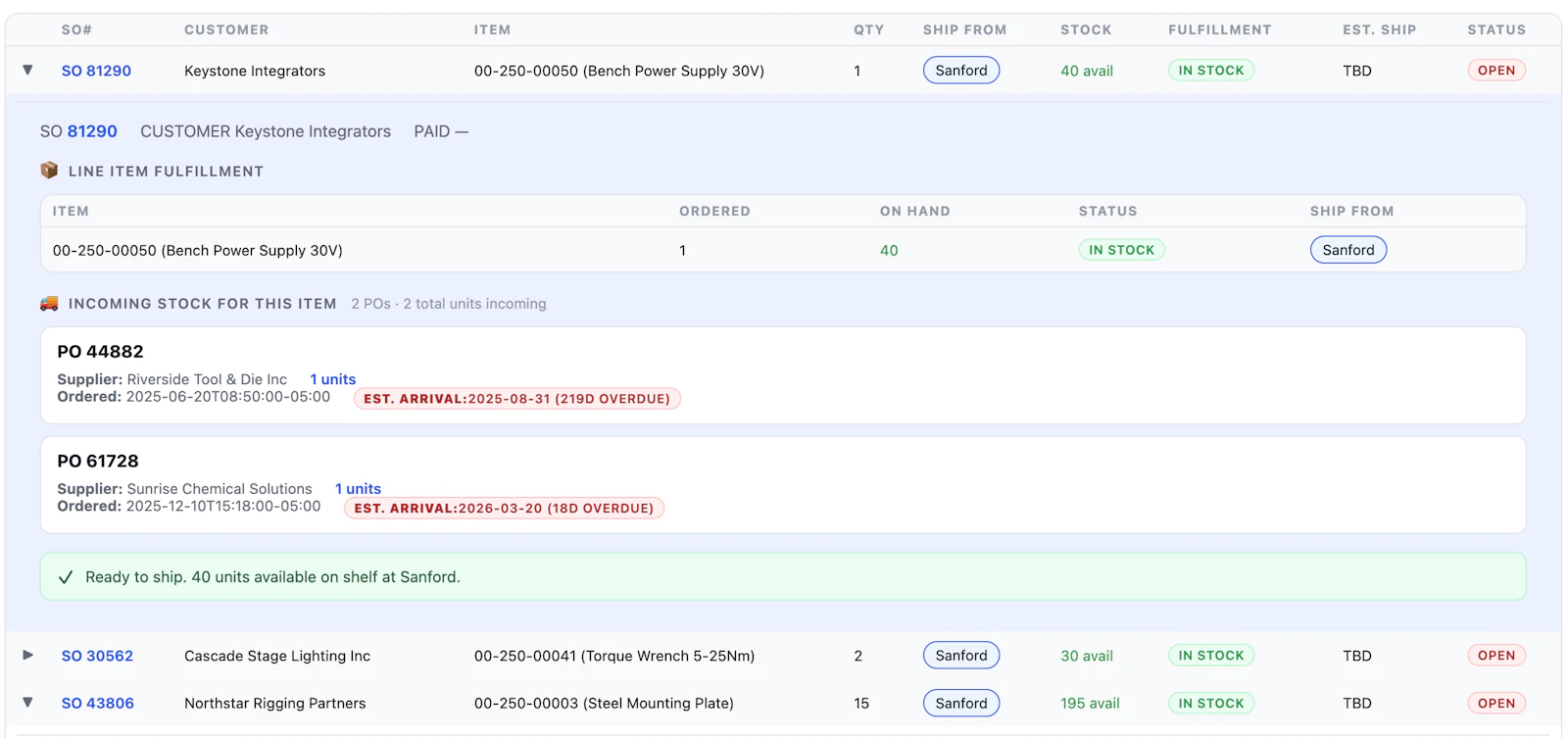Viewport: 1568px width, 738px height.
Task: Click the ORDERED header in the line item table
Action: click(x=714, y=211)
